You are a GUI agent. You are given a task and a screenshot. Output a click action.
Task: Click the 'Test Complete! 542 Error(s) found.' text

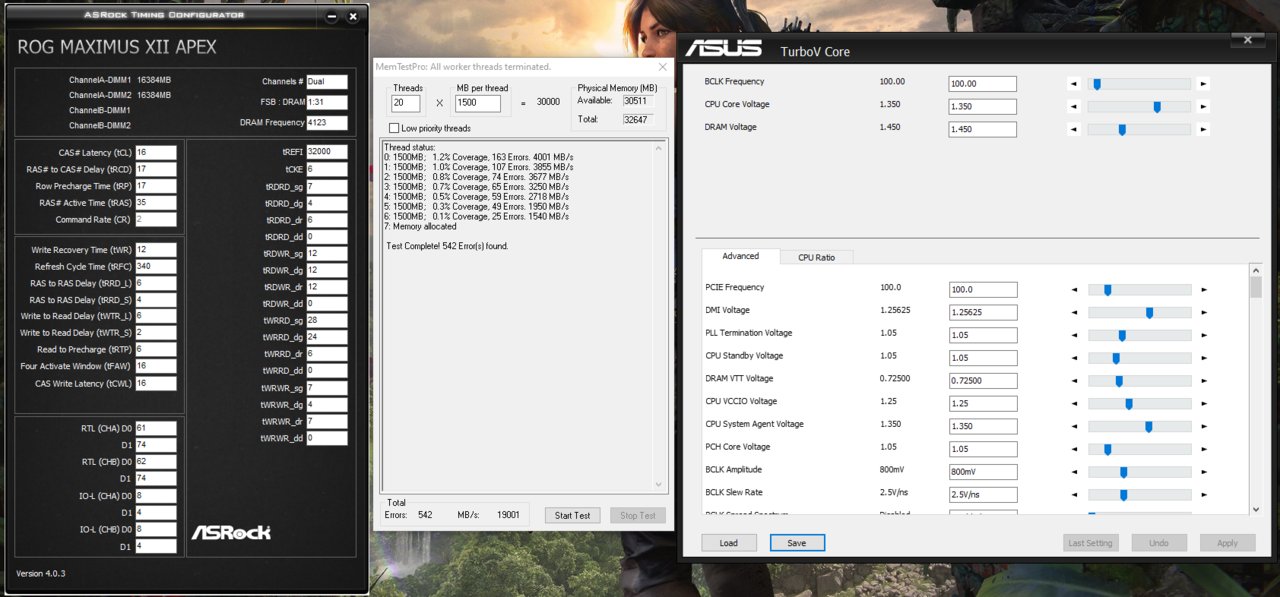click(x=447, y=246)
